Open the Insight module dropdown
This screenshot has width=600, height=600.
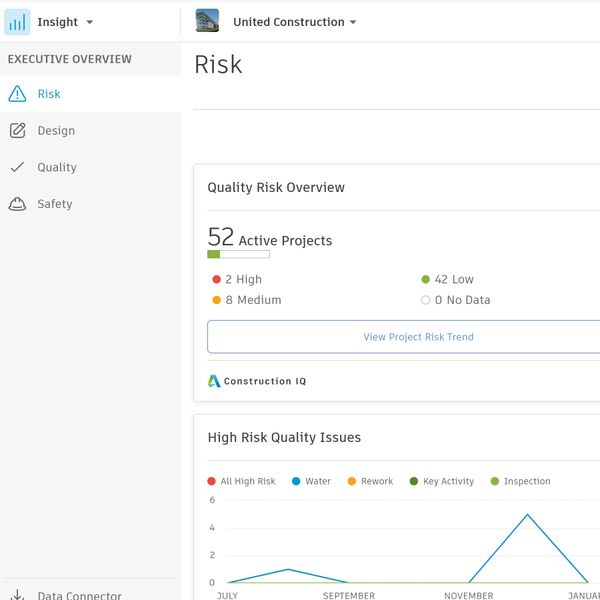65,22
